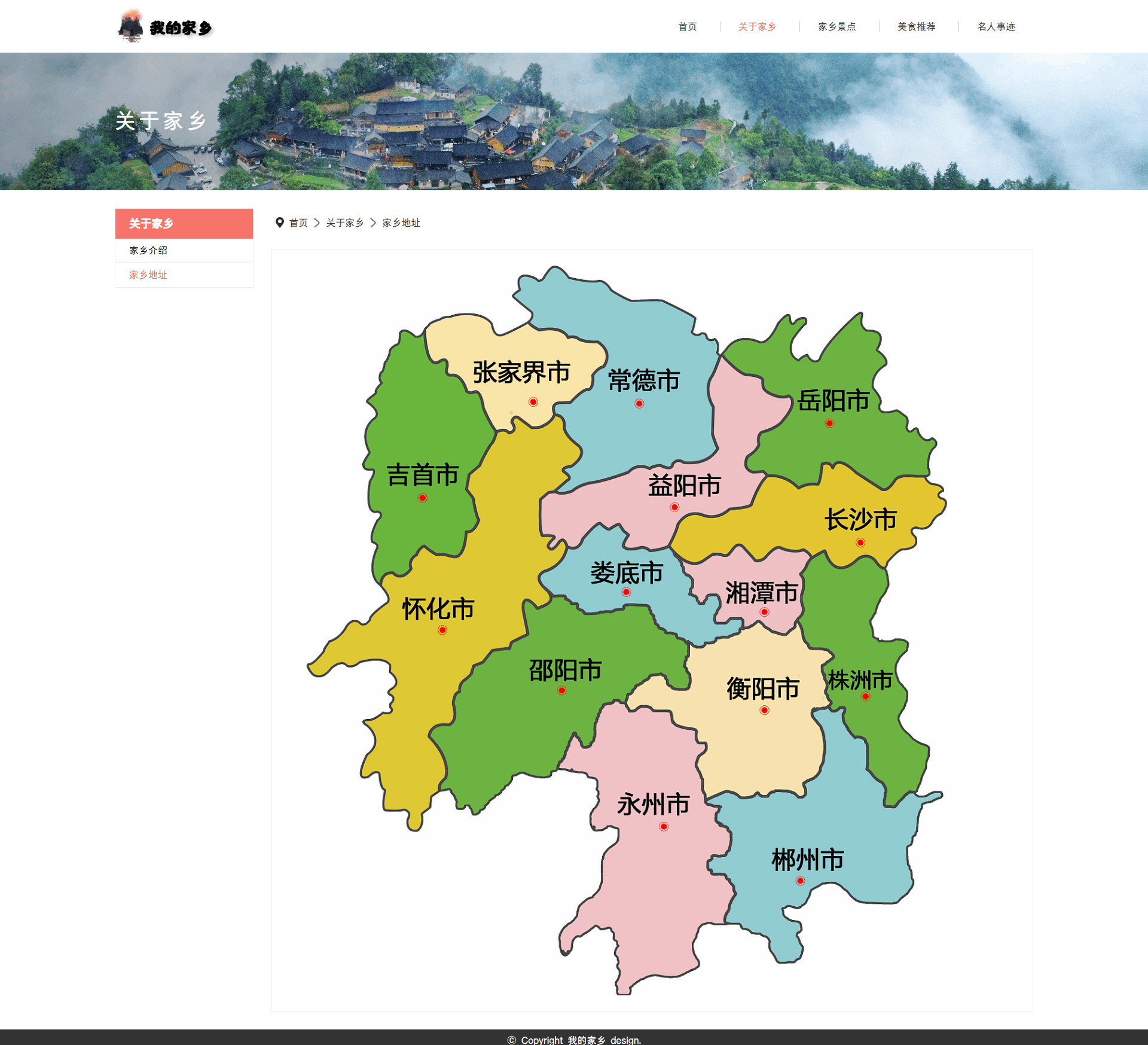Click the 永州市 label on map

click(x=653, y=805)
